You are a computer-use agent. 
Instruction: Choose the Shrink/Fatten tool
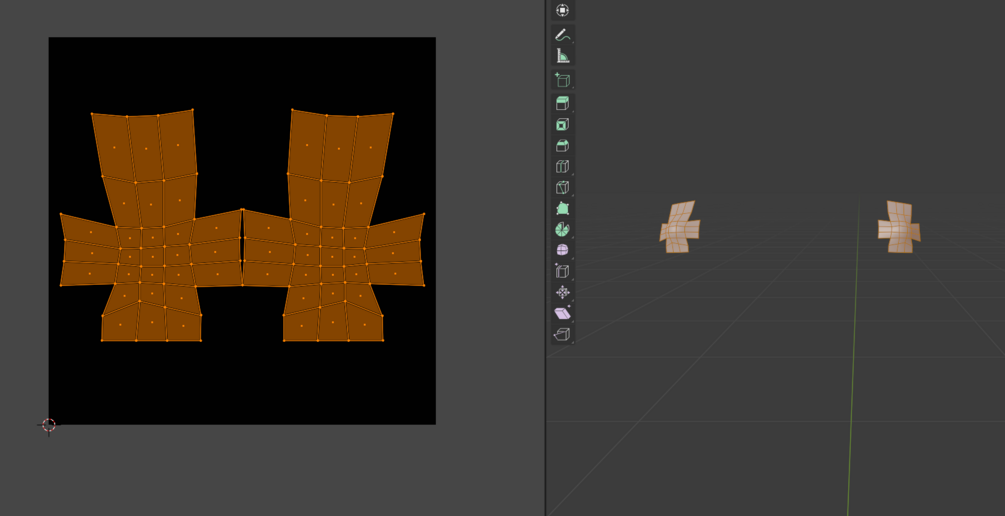click(x=562, y=292)
